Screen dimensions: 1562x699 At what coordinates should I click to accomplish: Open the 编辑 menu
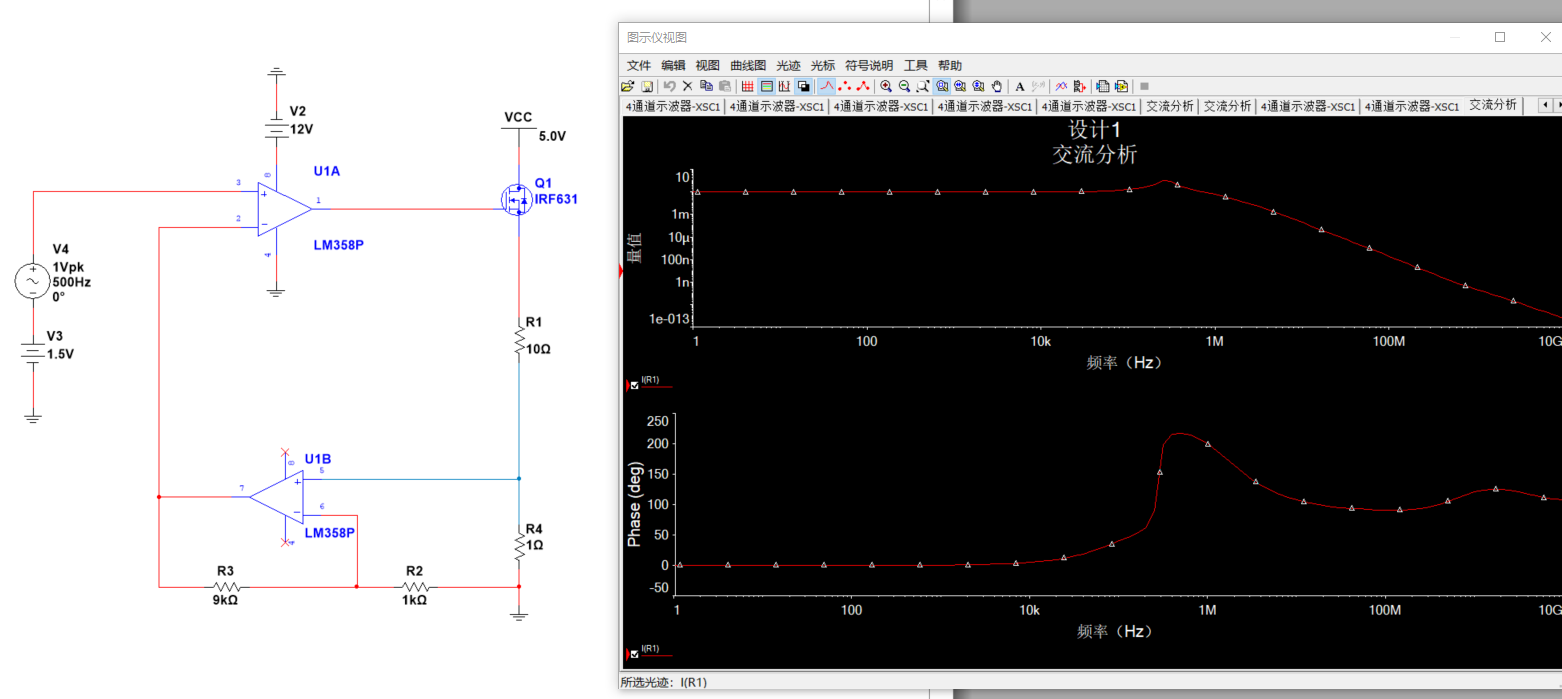[673, 65]
